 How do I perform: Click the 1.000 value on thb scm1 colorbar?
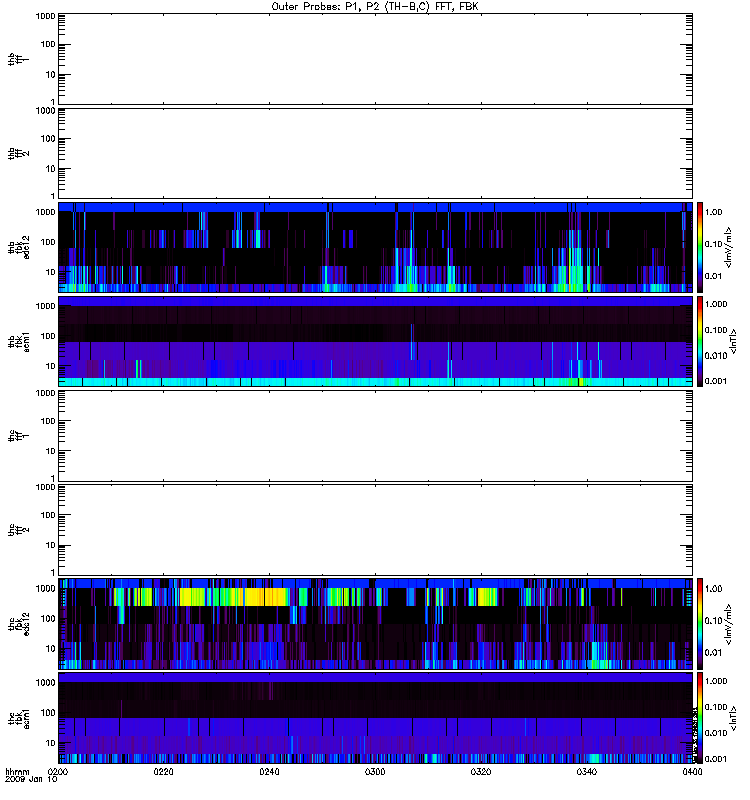716,304
